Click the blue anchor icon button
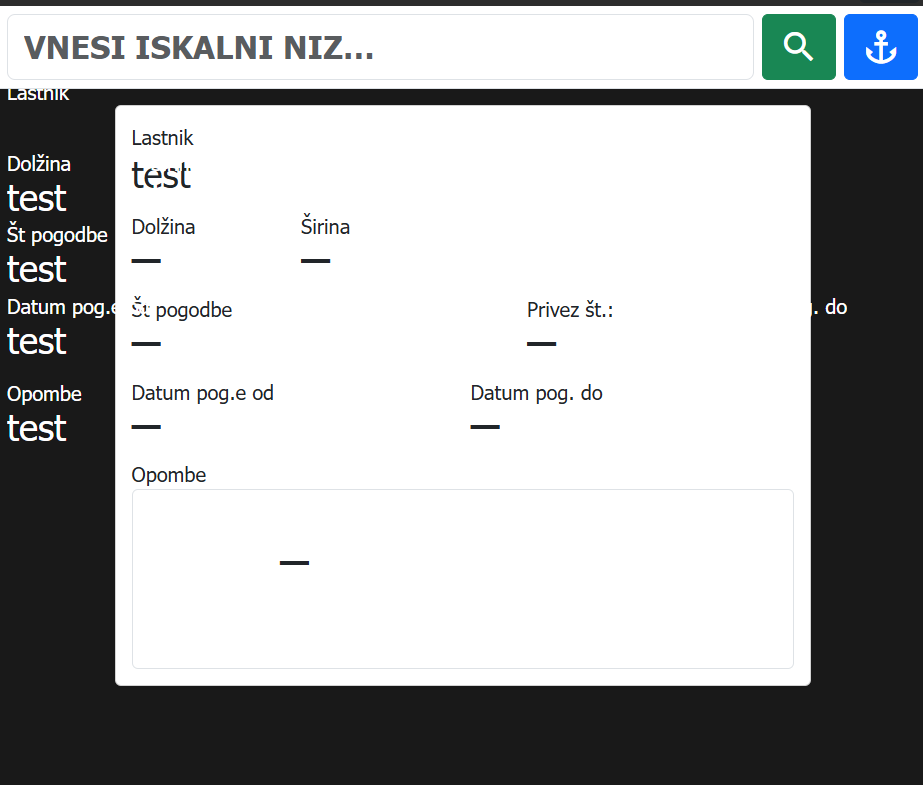Viewport: 923px width, 785px height. pos(880,47)
